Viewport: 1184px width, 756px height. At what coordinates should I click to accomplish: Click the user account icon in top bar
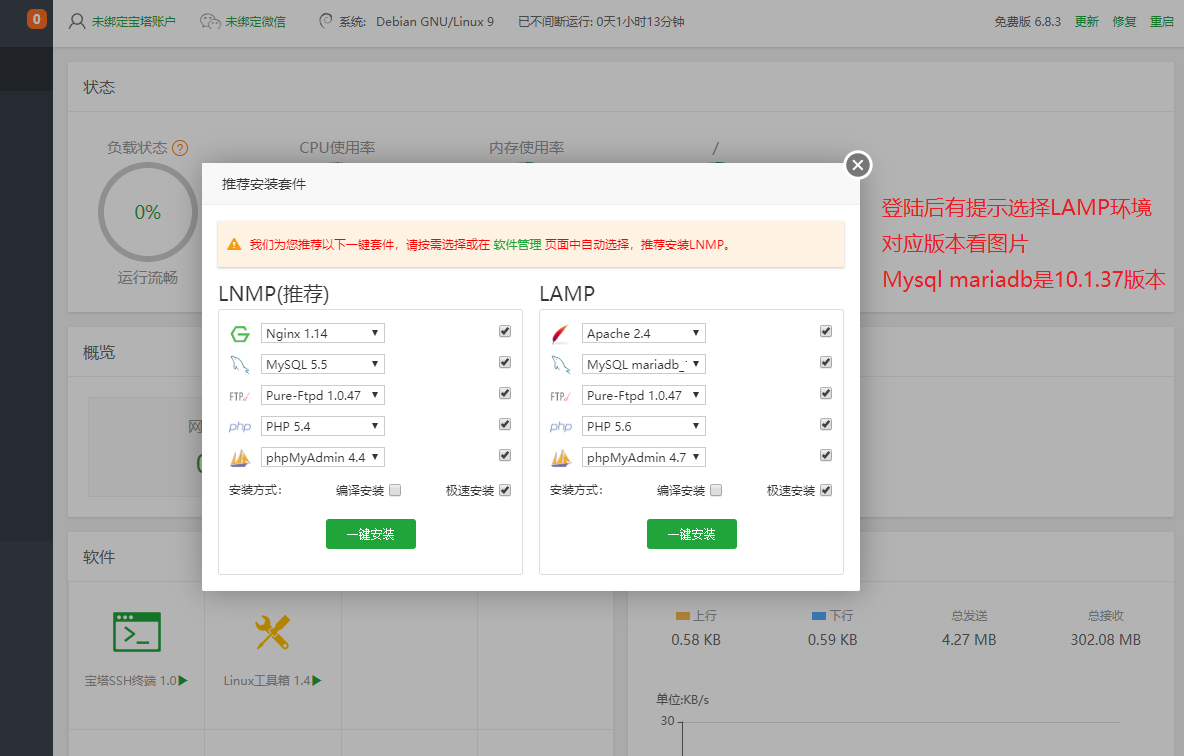coord(77,21)
